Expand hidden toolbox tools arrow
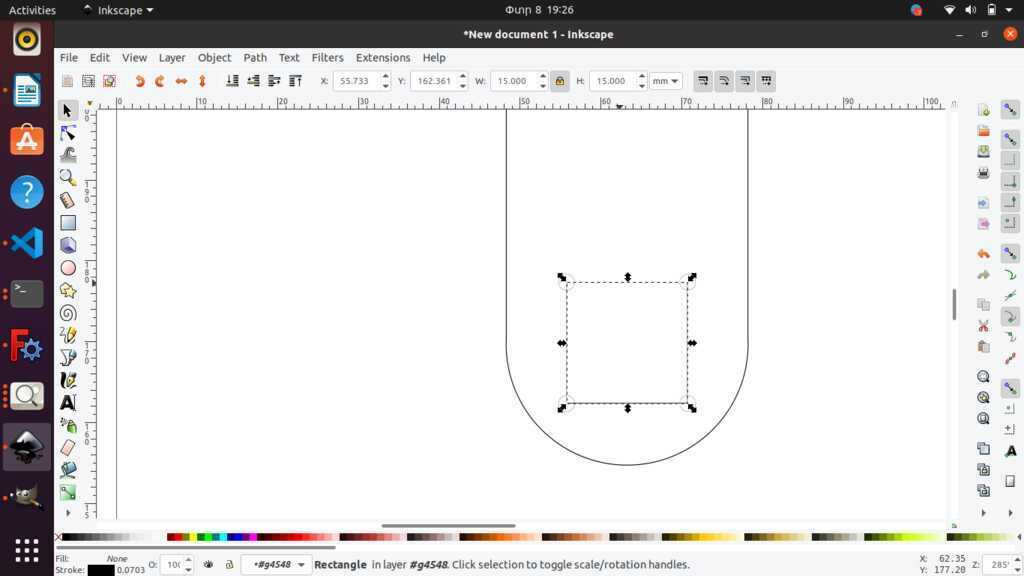 click(x=67, y=513)
